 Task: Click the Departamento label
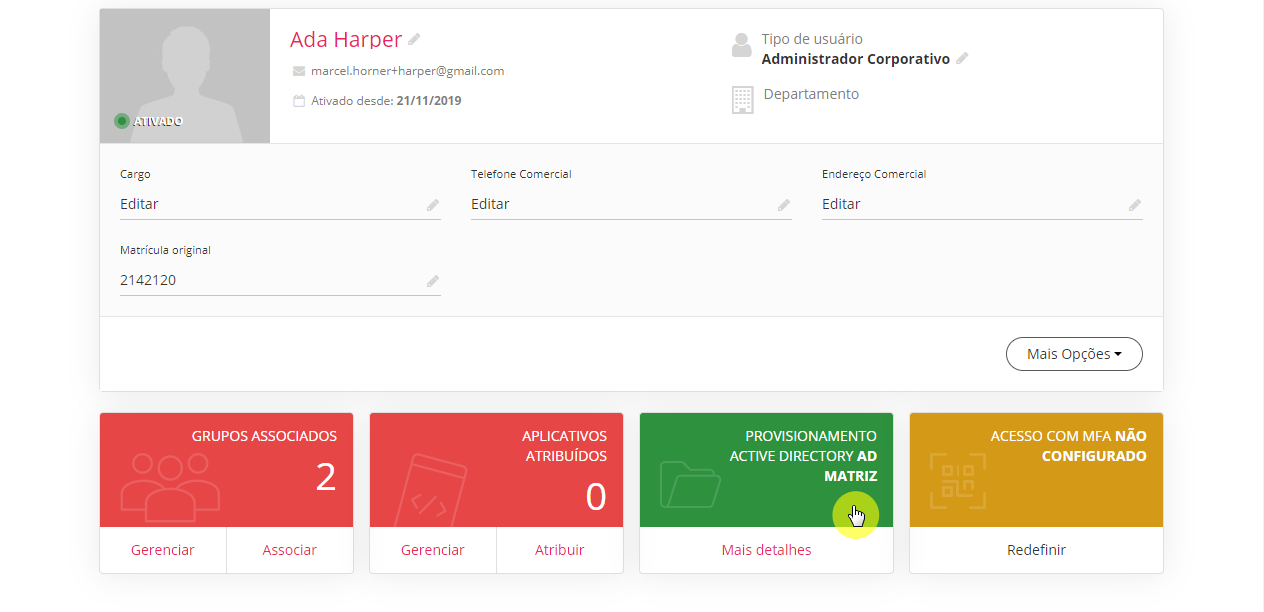(811, 94)
